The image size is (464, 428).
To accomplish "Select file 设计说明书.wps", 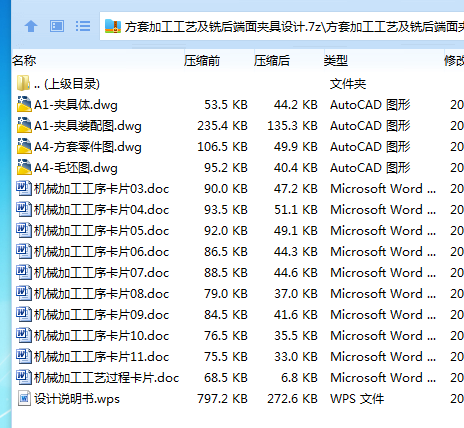I will pos(77,399).
